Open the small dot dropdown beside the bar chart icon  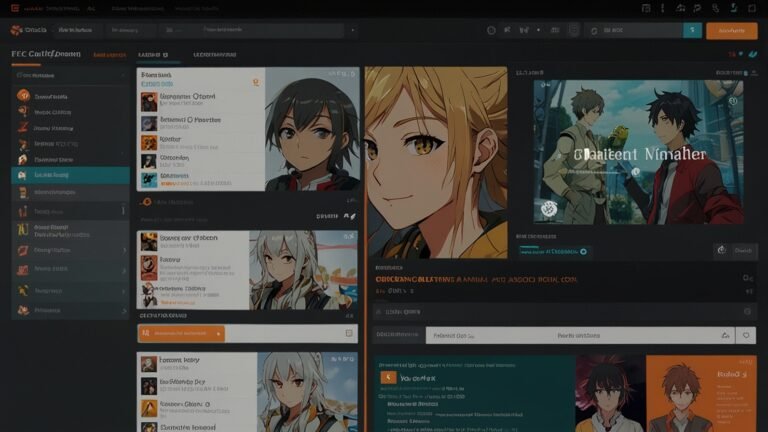point(538,30)
